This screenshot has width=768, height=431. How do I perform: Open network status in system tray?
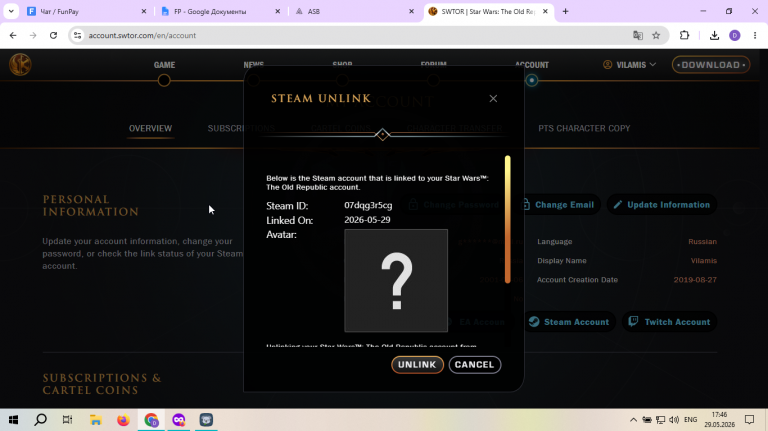tap(660, 420)
